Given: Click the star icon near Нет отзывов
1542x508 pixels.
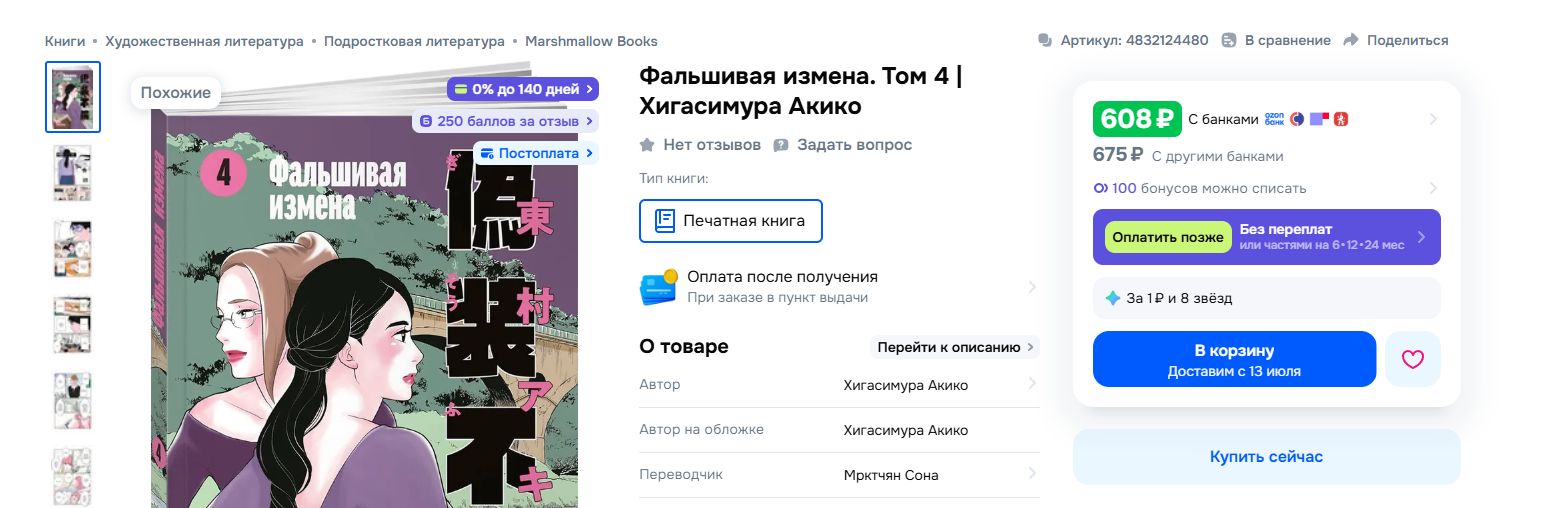Looking at the screenshot, I should pyautogui.click(x=648, y=145).
